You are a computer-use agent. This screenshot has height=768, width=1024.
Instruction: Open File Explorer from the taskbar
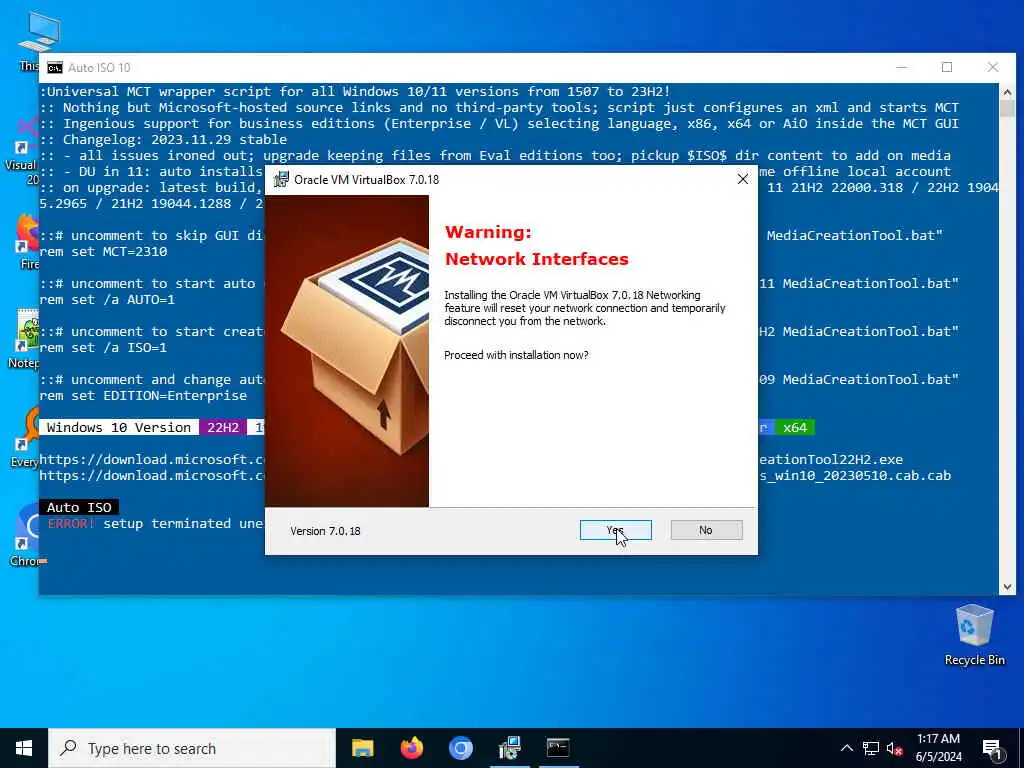[x=362, y=748]
